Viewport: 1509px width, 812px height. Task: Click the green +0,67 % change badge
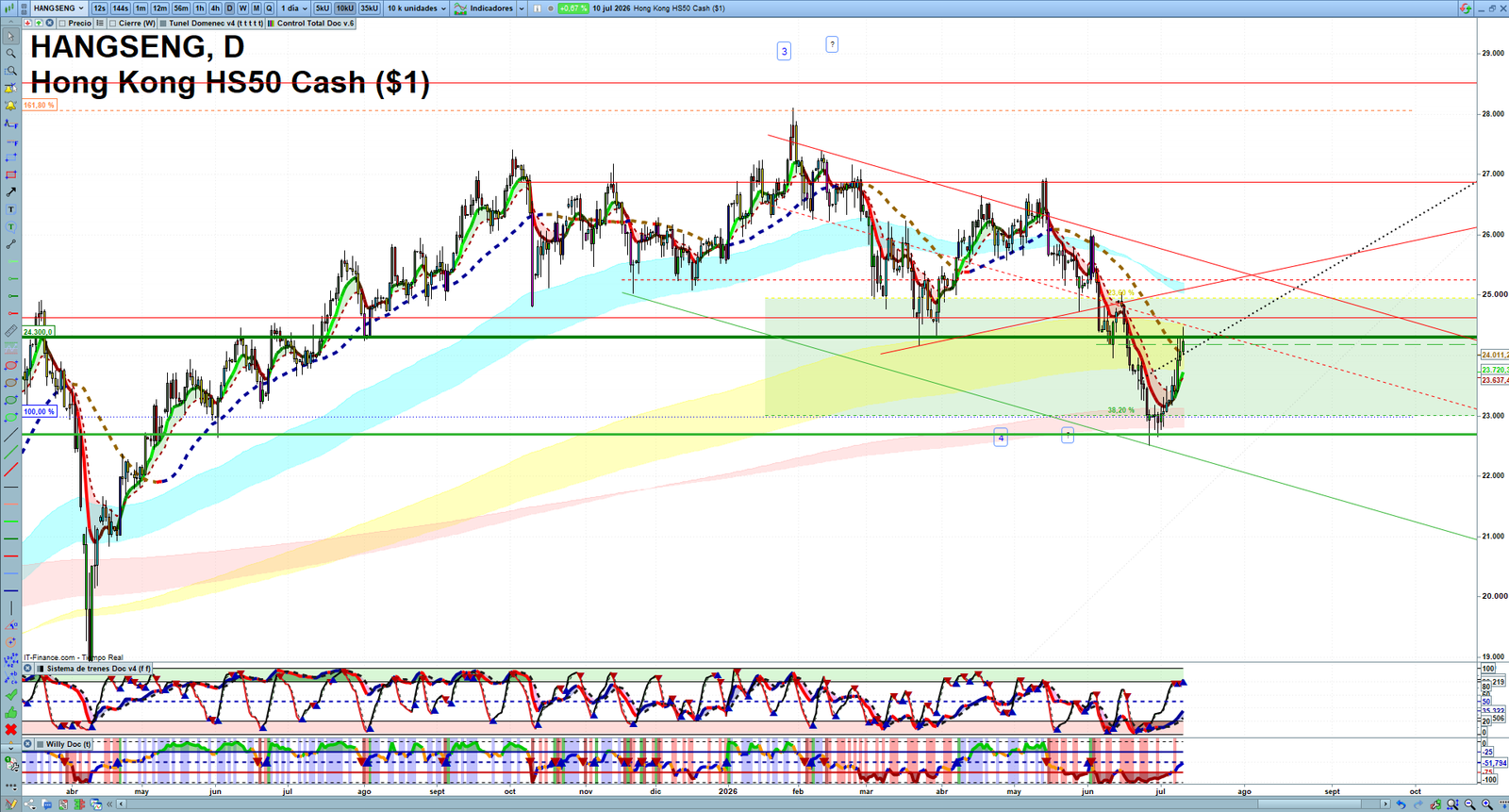pyautogui.click(x=572, y=8)
